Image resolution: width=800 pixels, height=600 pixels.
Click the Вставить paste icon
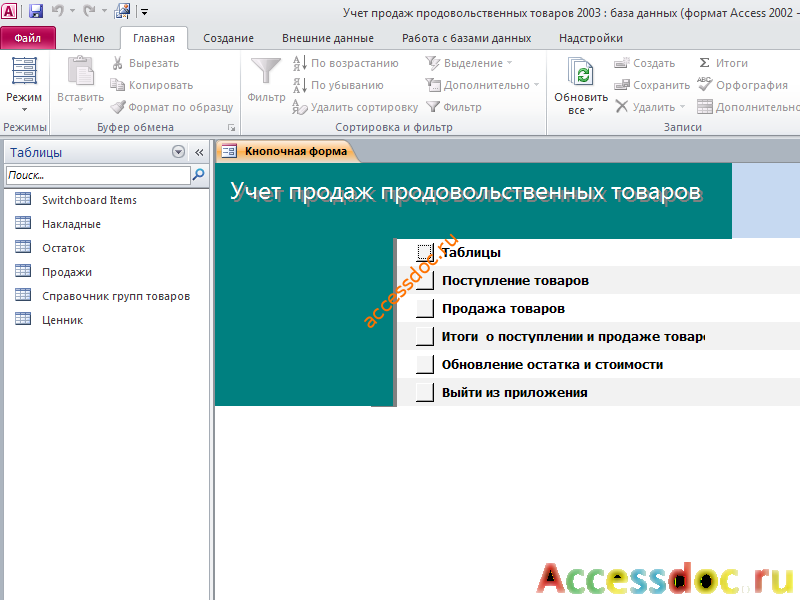coord(81,71)
